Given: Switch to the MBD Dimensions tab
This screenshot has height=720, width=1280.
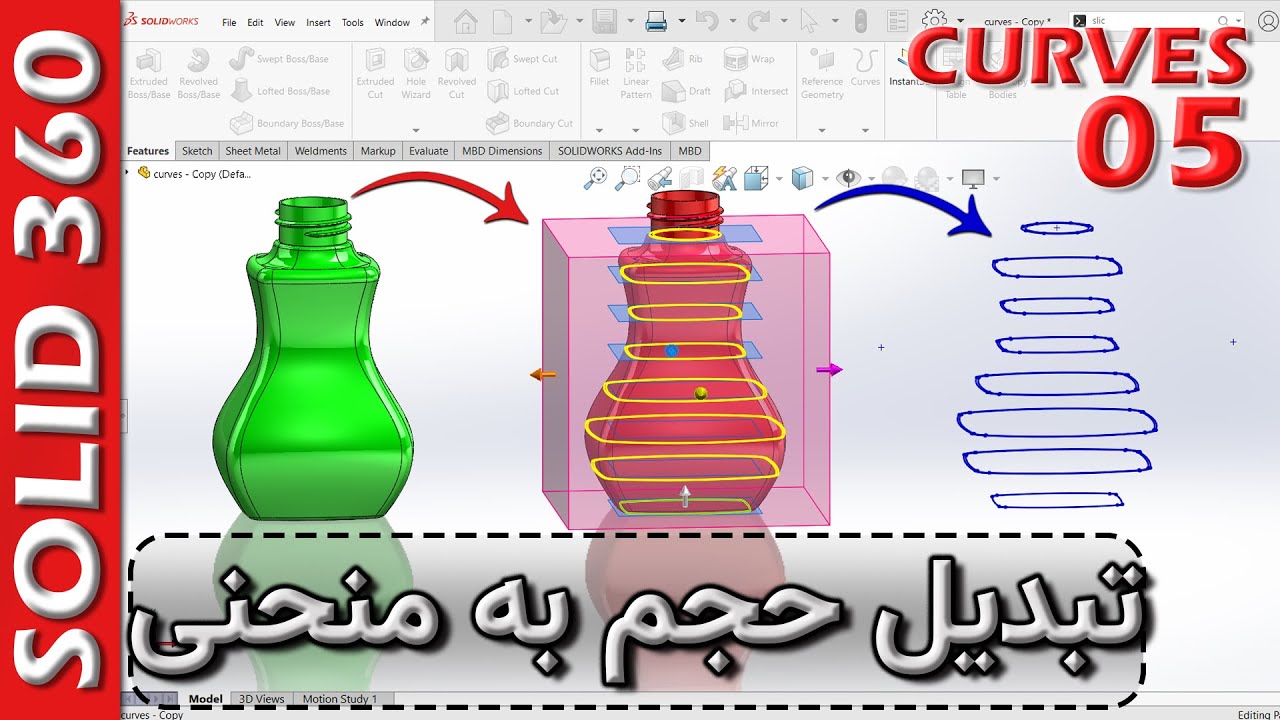Looking at the screenshot, I should 502,151.
